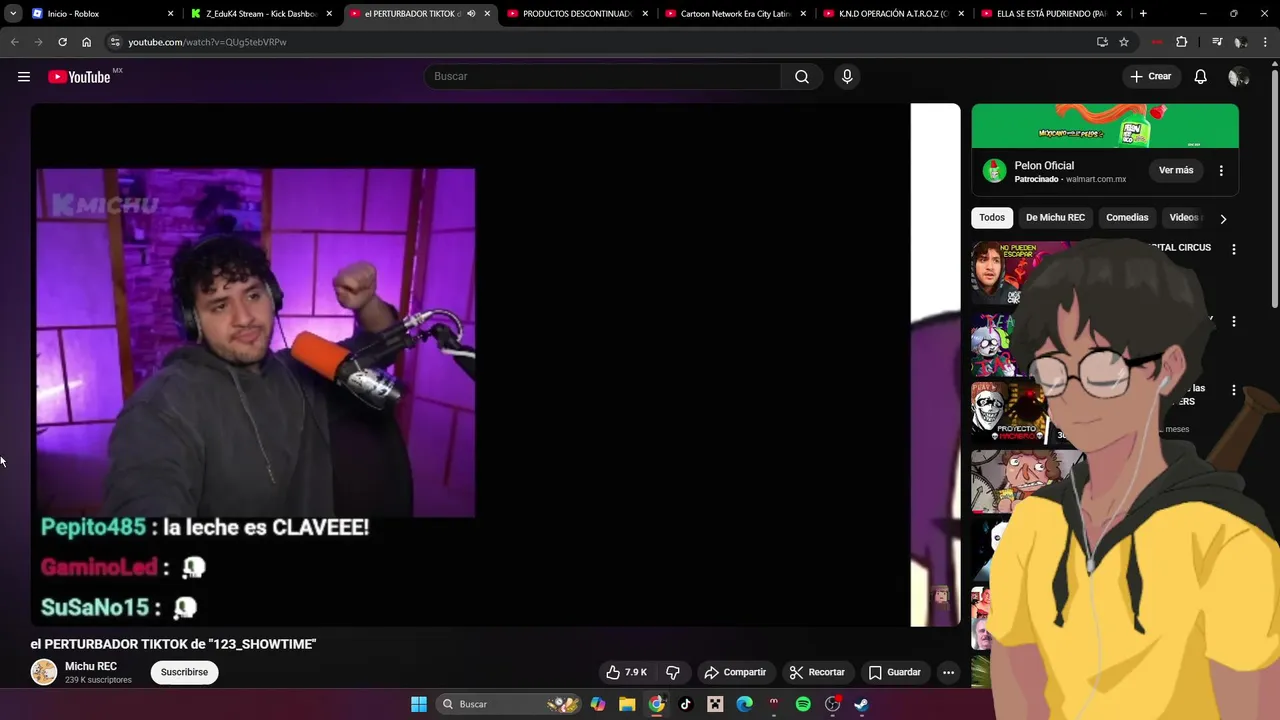Open Minecraft launcher from the taskbar

(715, 704)
